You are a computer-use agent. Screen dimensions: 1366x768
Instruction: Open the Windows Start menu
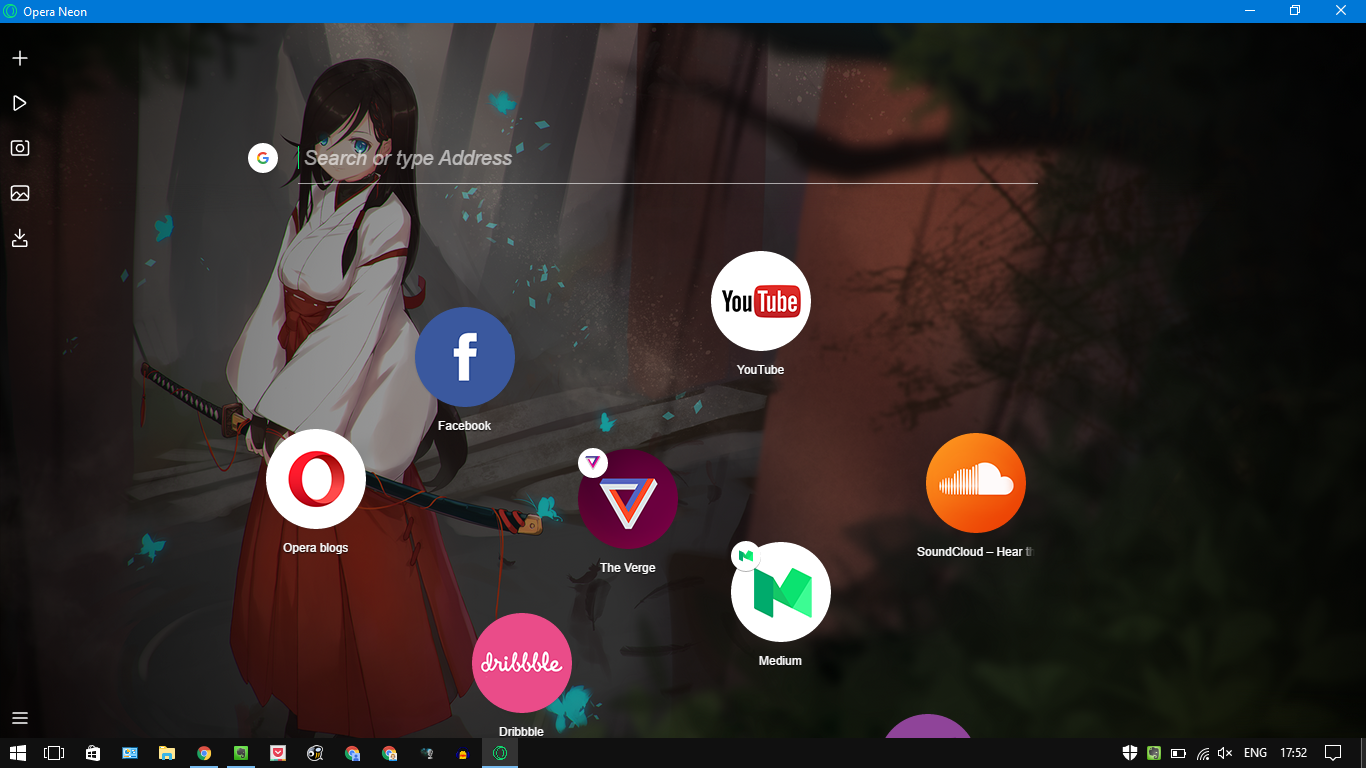[18, 753]
